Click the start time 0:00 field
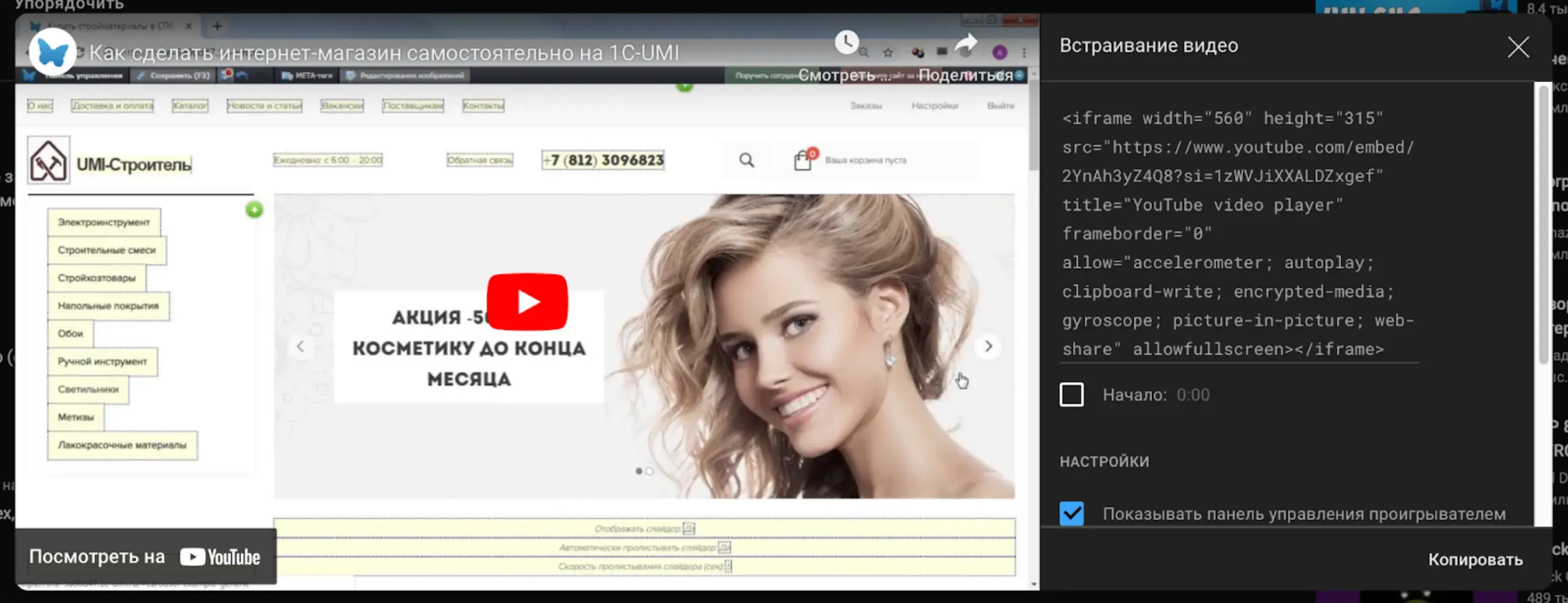Viewport: 1568px width, 603px height. point(1193,395)
